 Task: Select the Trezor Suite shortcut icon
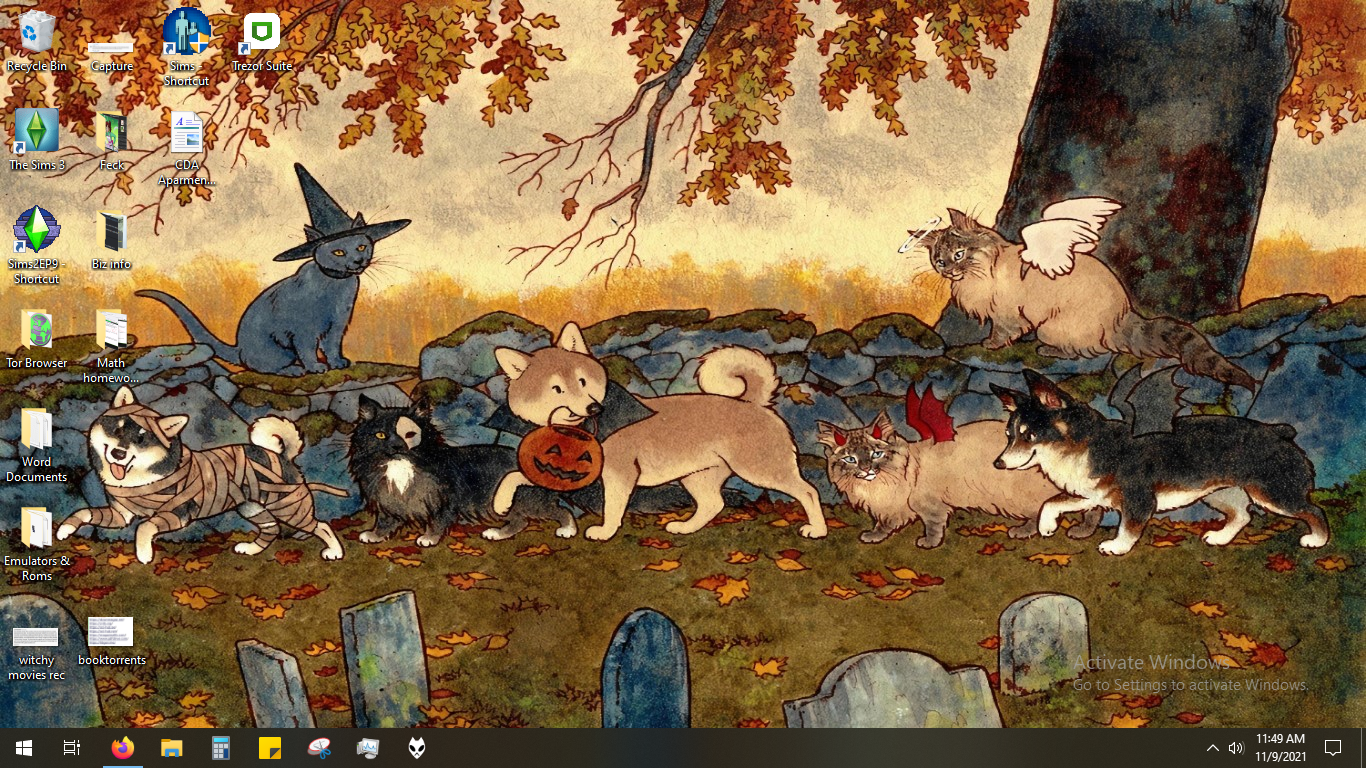(x=261, y=42)
